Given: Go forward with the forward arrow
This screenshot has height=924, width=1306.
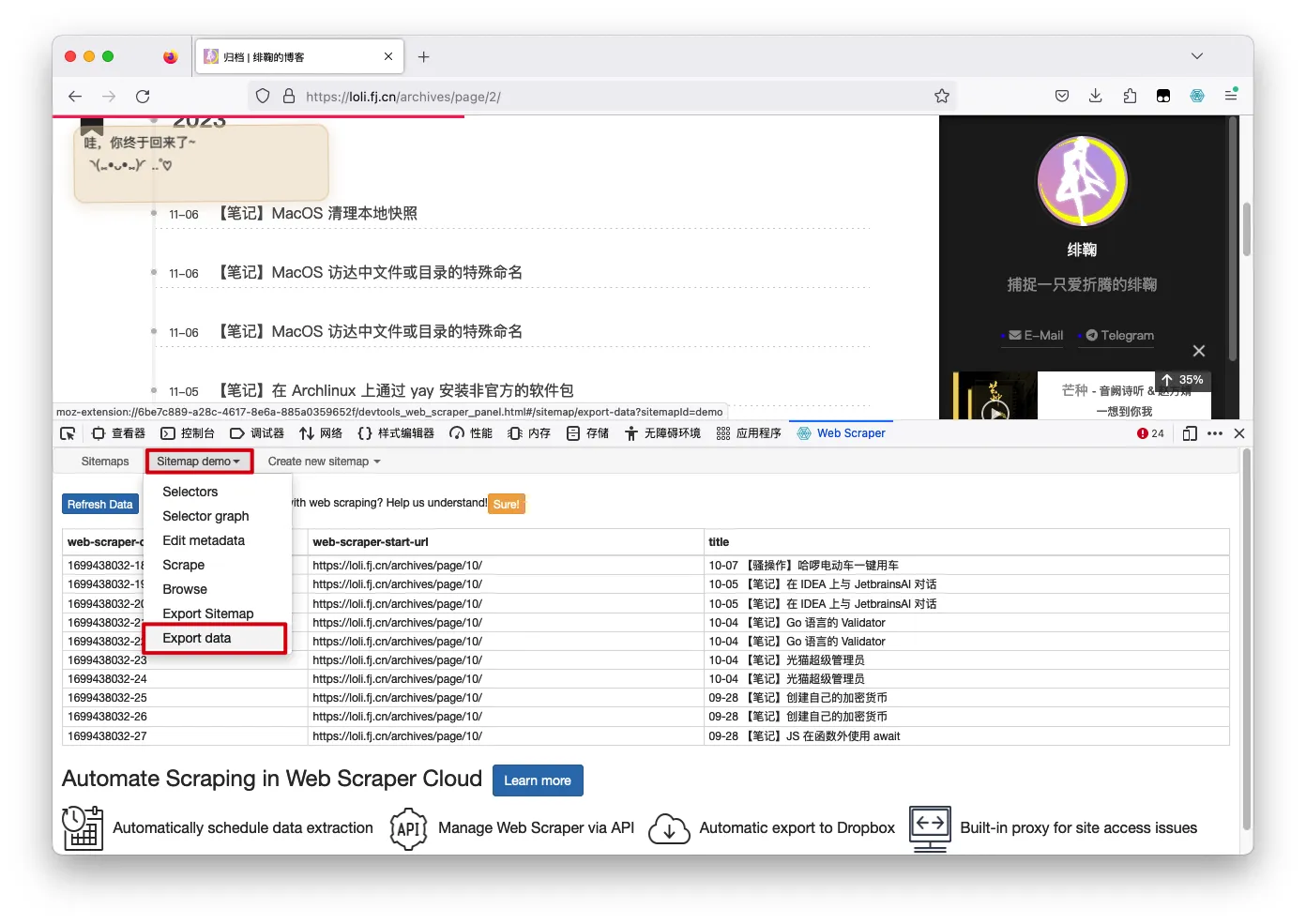Looking at the screenshot, I should (x=109, y=97).
